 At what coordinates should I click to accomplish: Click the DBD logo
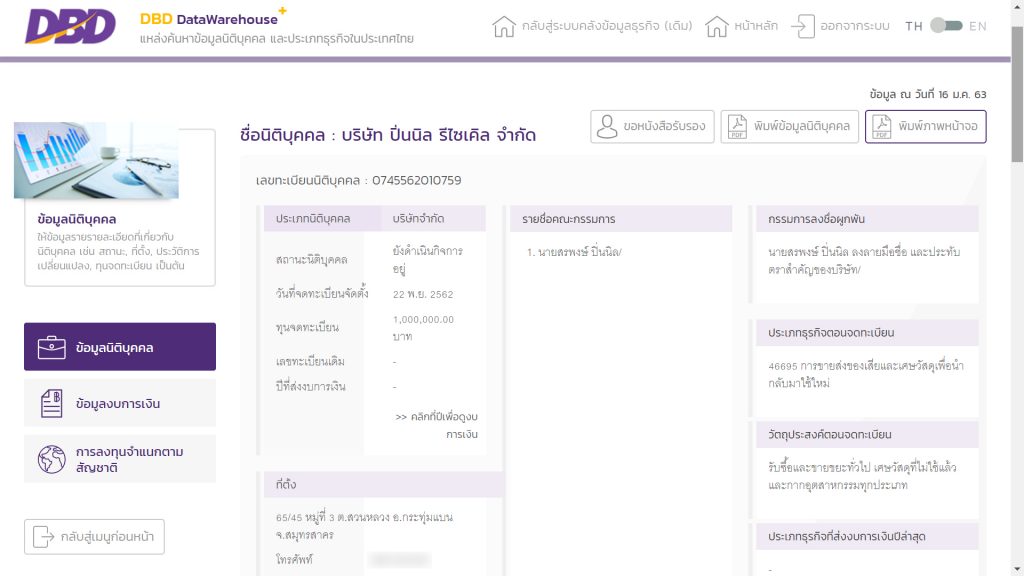71,26
